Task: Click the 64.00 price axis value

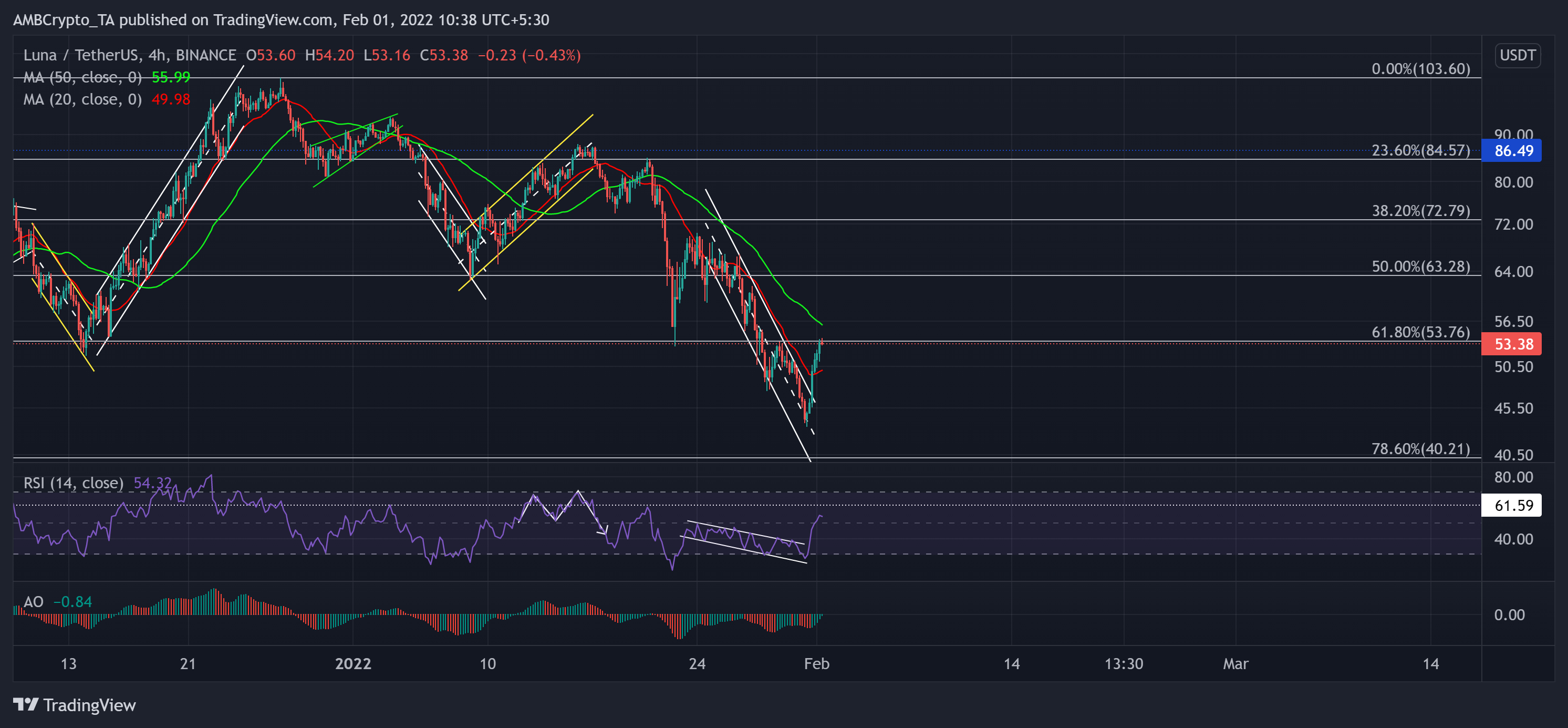Action: click(x=1513, y=272)
